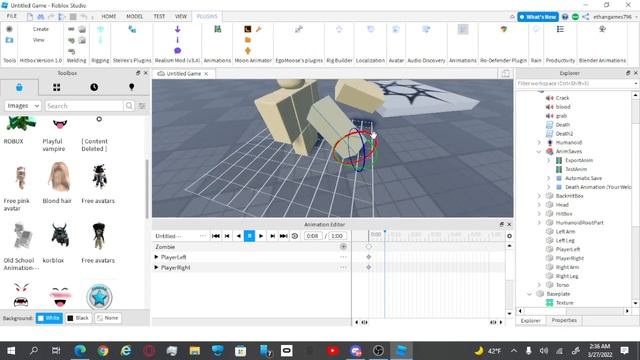Collapse the AnimSaves tree node

tap(539, 151)
